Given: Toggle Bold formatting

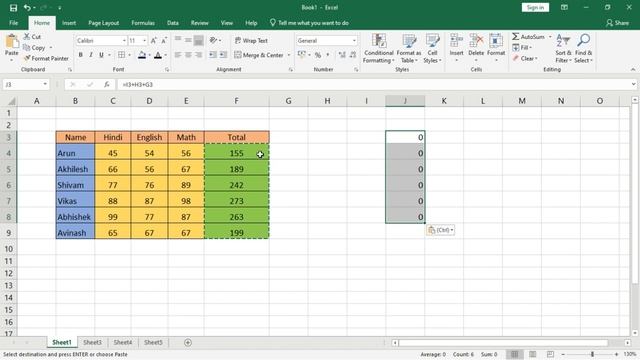Looking at the screenshot, I should (x=80, y=55).
